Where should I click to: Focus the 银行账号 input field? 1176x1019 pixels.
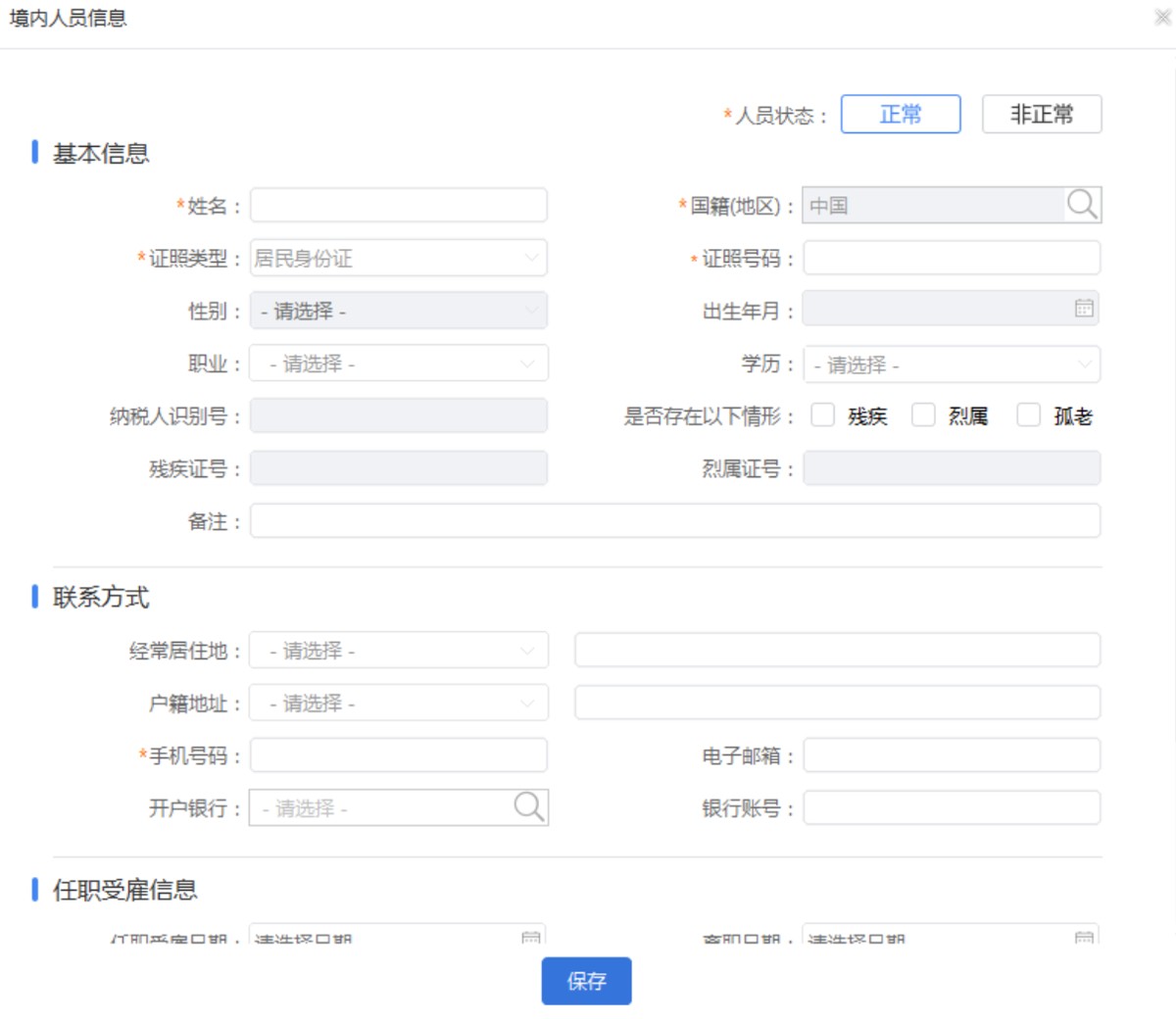[x=952, y=807]
